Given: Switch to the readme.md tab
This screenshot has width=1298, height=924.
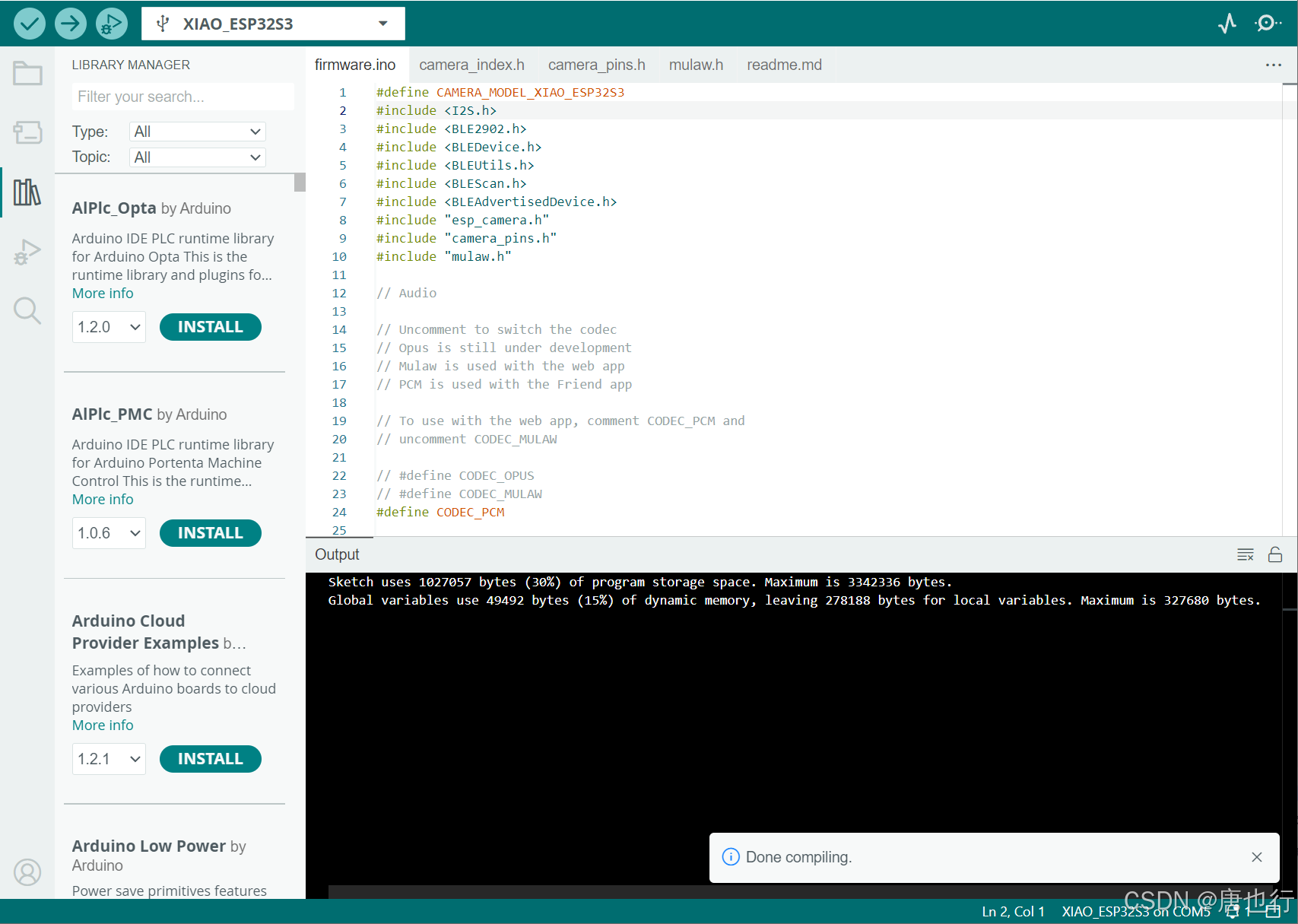Looking at the screenshot, I should tap(784, 65).
